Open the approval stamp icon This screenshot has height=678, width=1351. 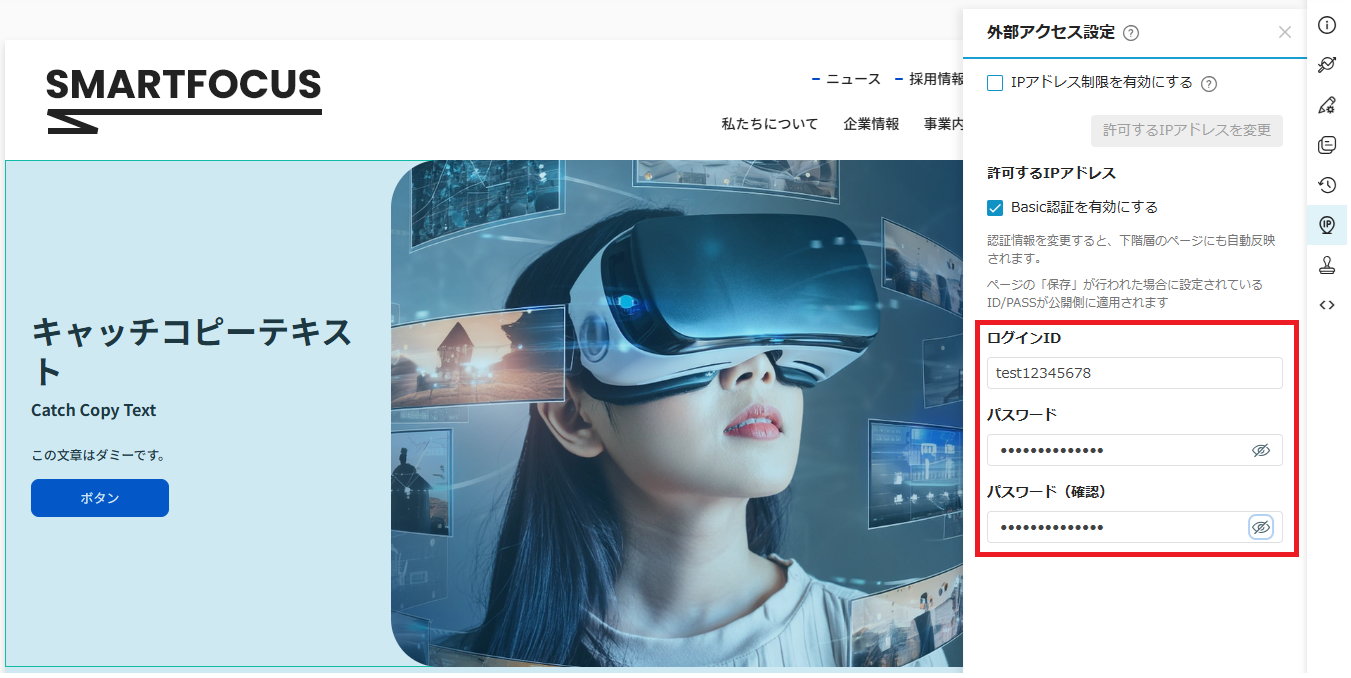pos(1327,265)
